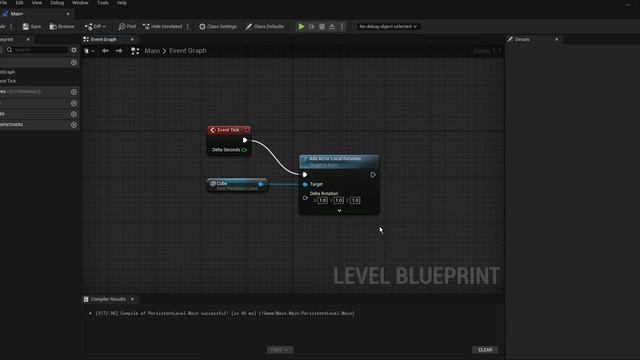
Task: Add a new function in overridable Functions section
Action: (74, 92)
